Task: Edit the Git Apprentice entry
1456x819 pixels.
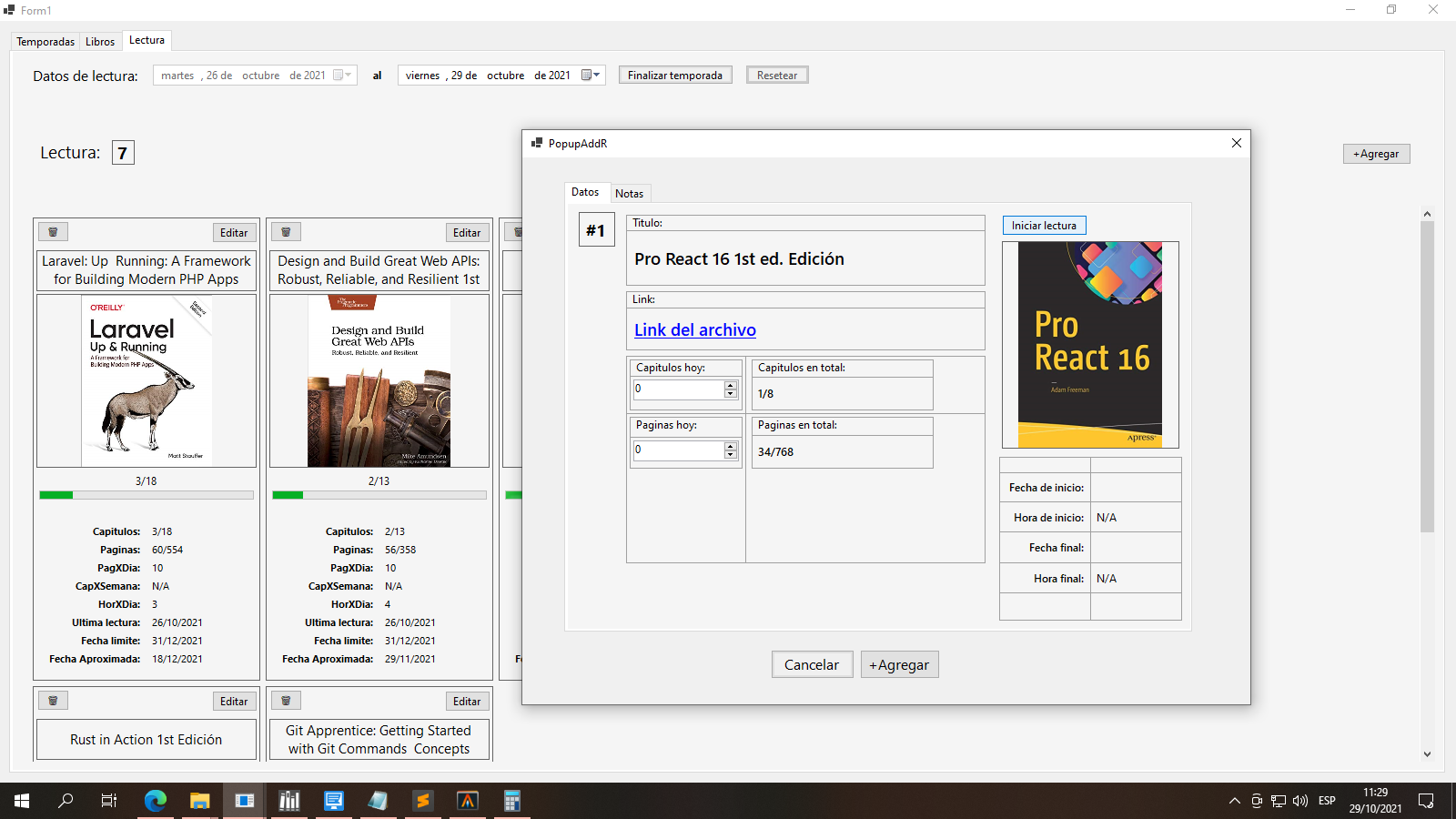Action: click(x=467, y=702)
